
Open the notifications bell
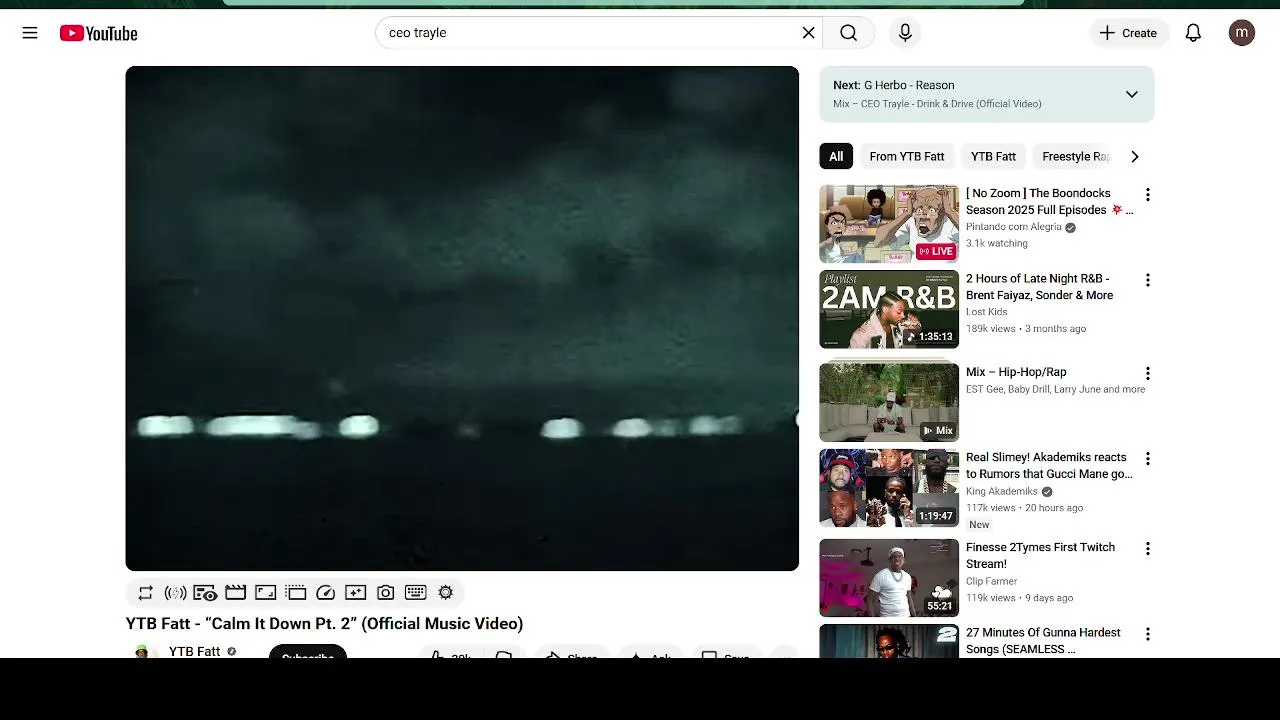(1193, 33)
